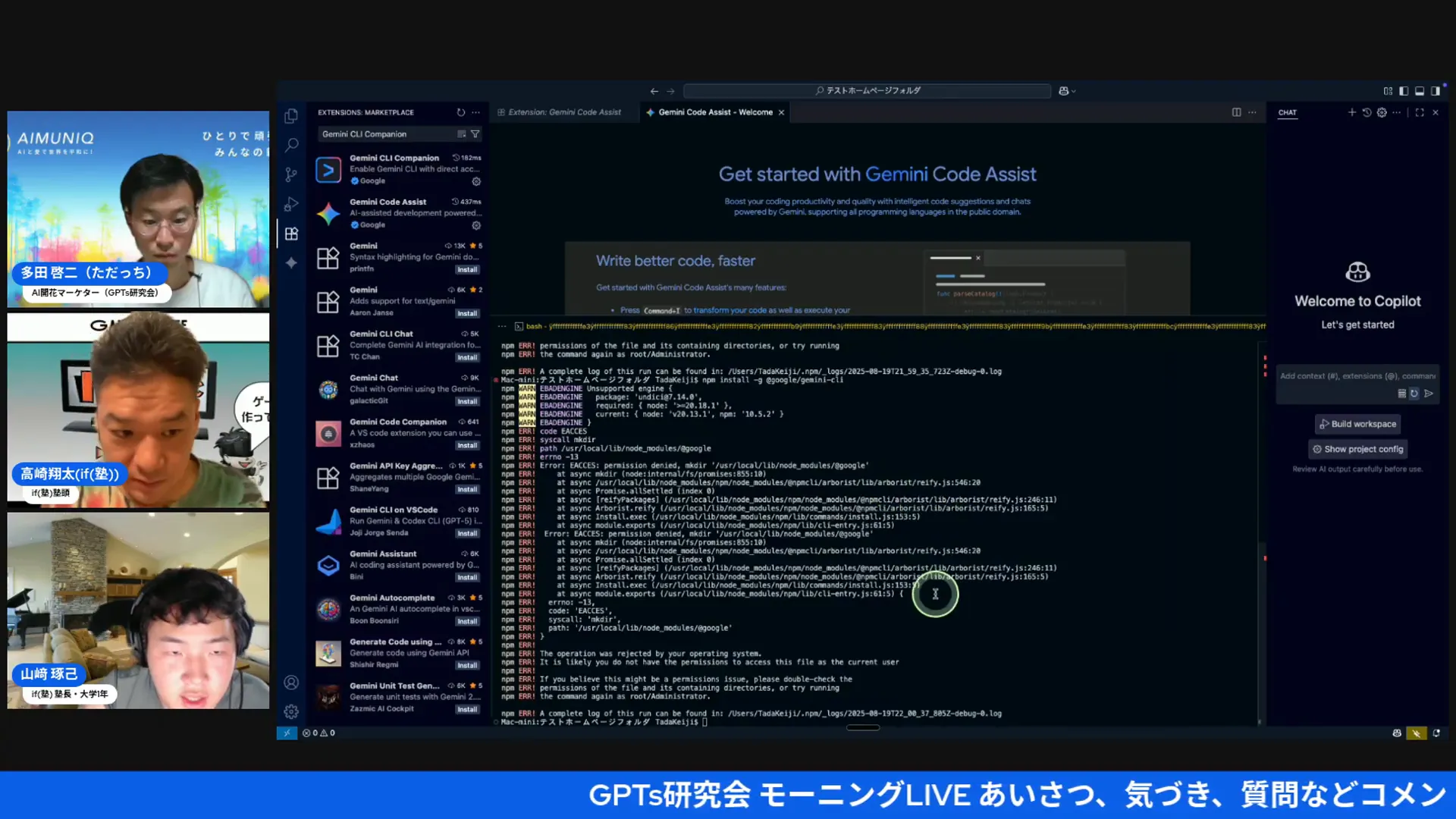Install the Gemini CLI Chat extension
Image resolution: width=1456 pixels, height=819 pixels.
(x=467, y=358)
